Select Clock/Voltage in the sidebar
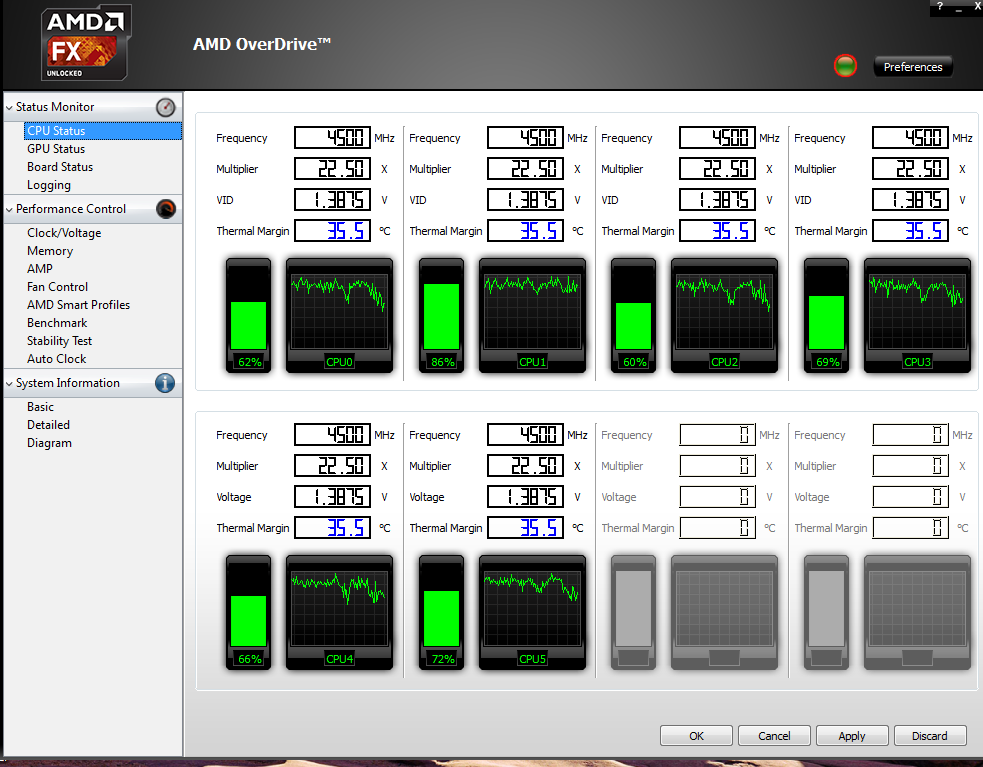The image size is (983, 767). [64, 233]
